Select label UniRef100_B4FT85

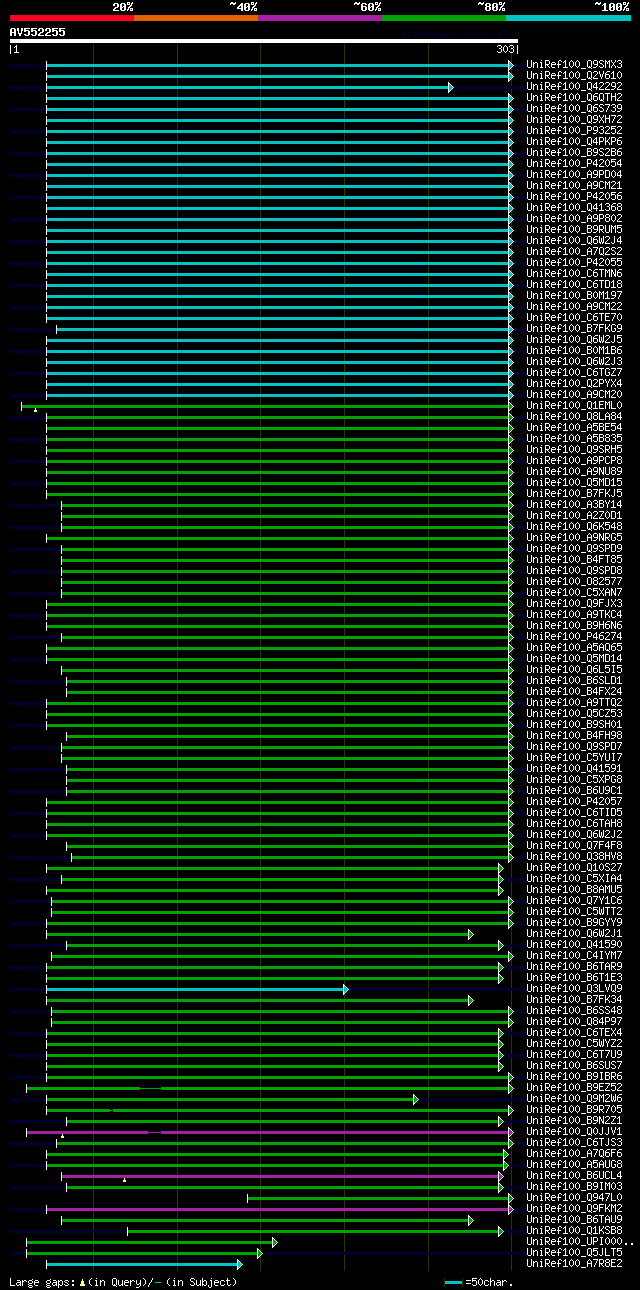click(x=574, y=560)
